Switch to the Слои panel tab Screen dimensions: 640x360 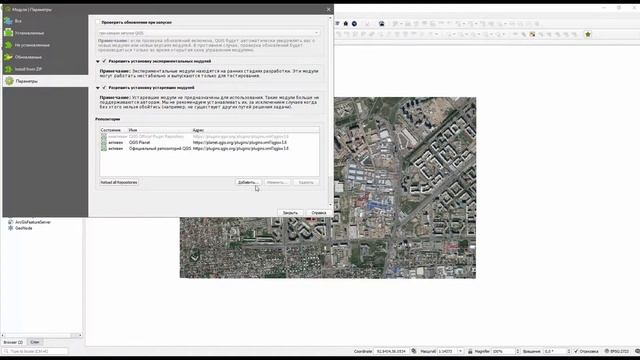coord(35,342)
